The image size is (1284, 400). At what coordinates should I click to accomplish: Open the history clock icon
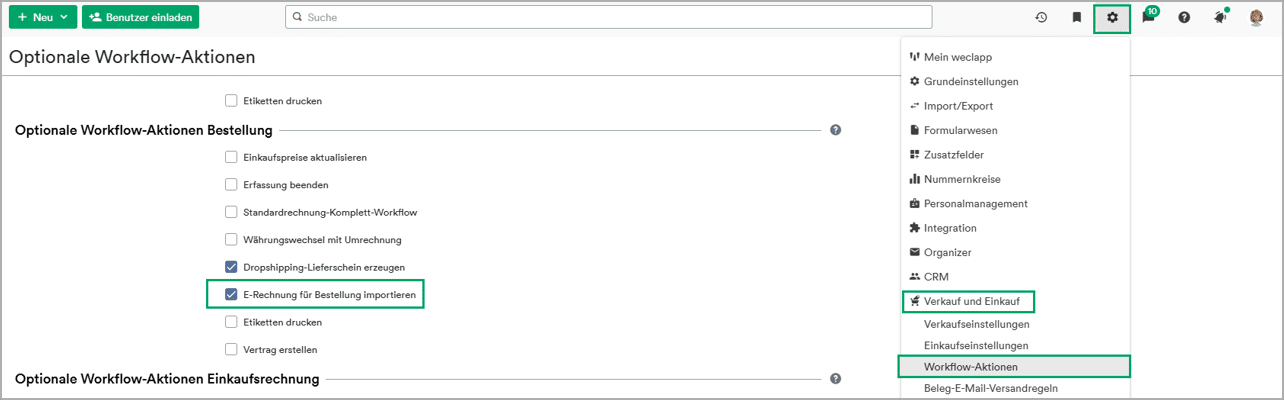(x=1041, y=17)
